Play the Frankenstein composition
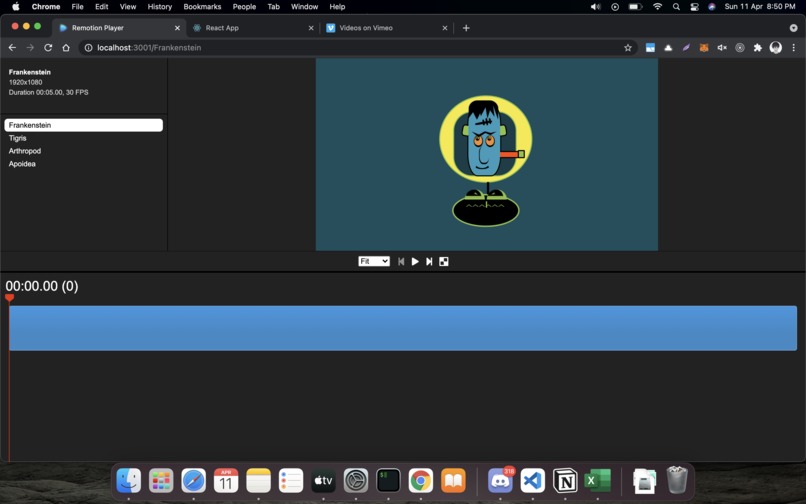The height and width of the screenshot is (504, 806). pos(415,261)
